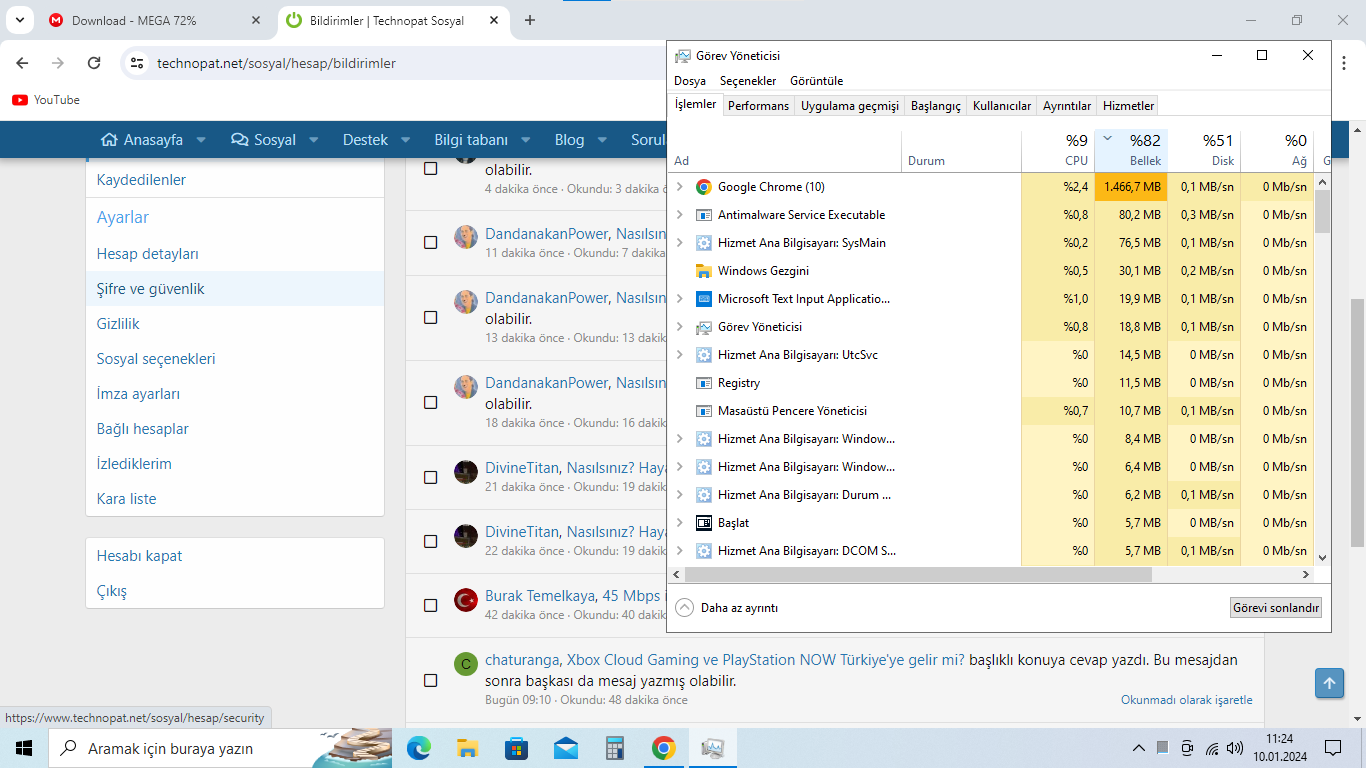Viewport: 1366px width, 768px height.
Task: Open the Seçenekler menu
Action: click(x=748, y=81)
